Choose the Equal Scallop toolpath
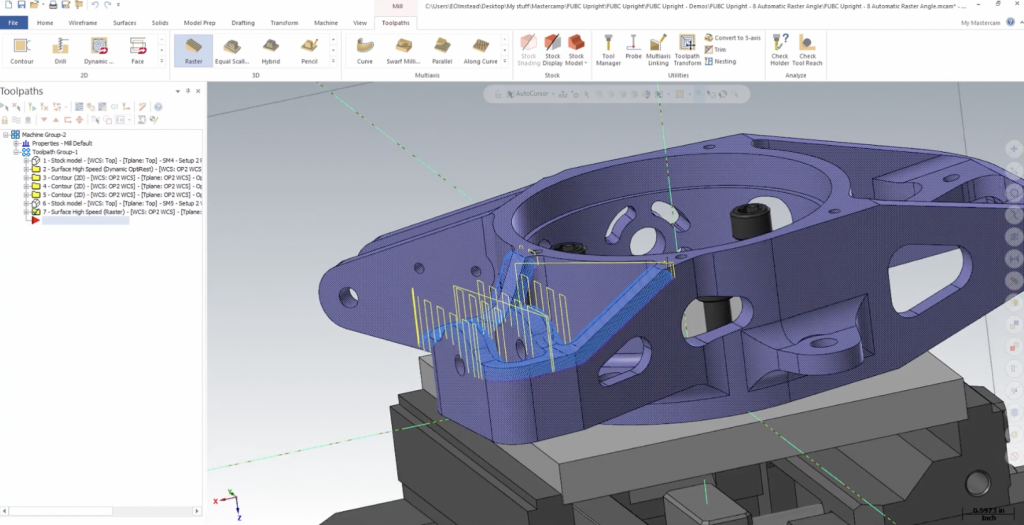 click(x=232, y=51)
